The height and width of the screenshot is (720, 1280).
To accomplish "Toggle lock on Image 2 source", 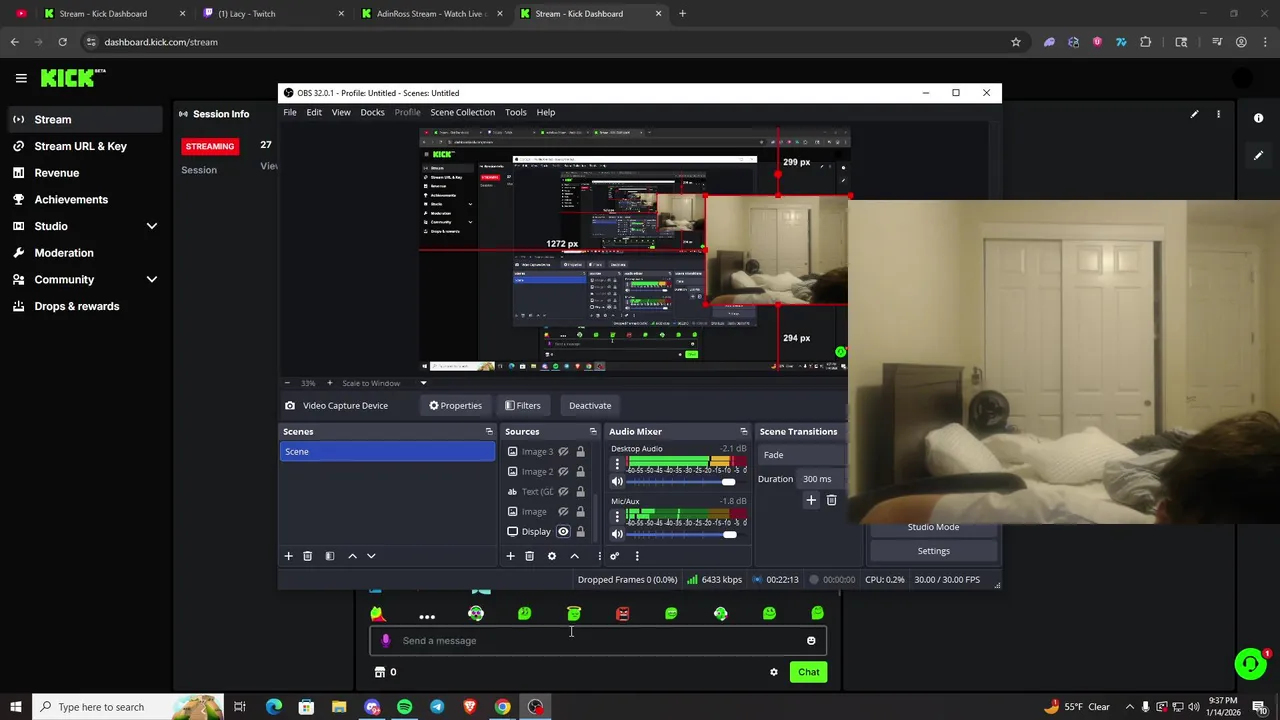I will pyautogui.click(x=580, y=472).
